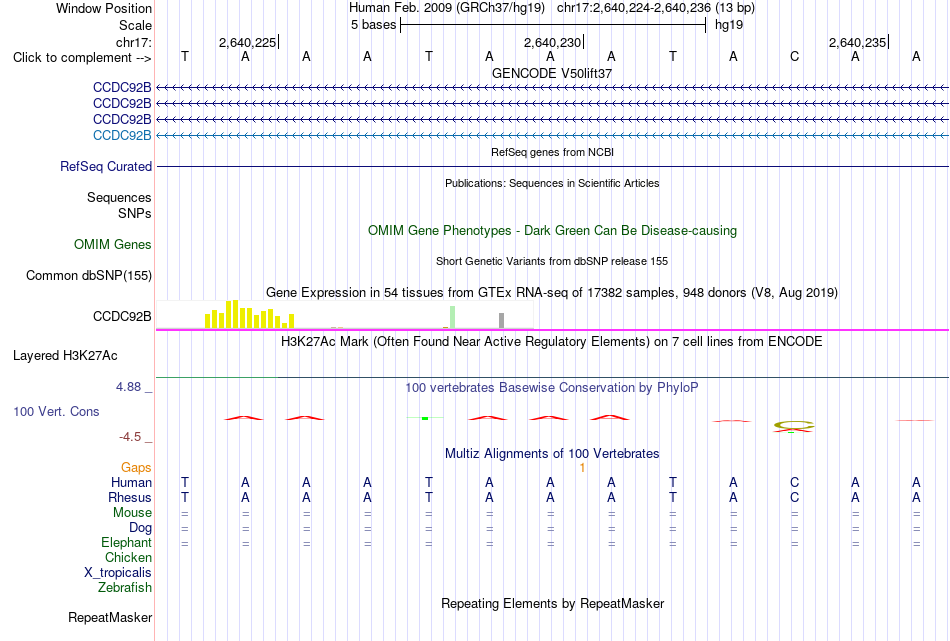This screenshot has height=641, width=950.
Task: Select the 'Rhesus' alignment row label
Action: coord(130,497)
